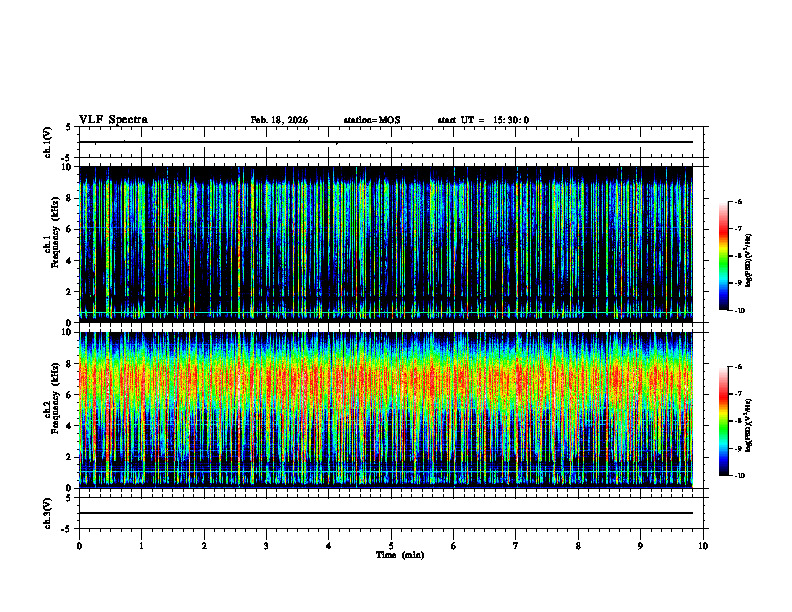The height and width of the screenshot is (612, 792).
Task: Select the ch.2 colorbar "log(PSD)" unit label
Action: coord(749,426)
